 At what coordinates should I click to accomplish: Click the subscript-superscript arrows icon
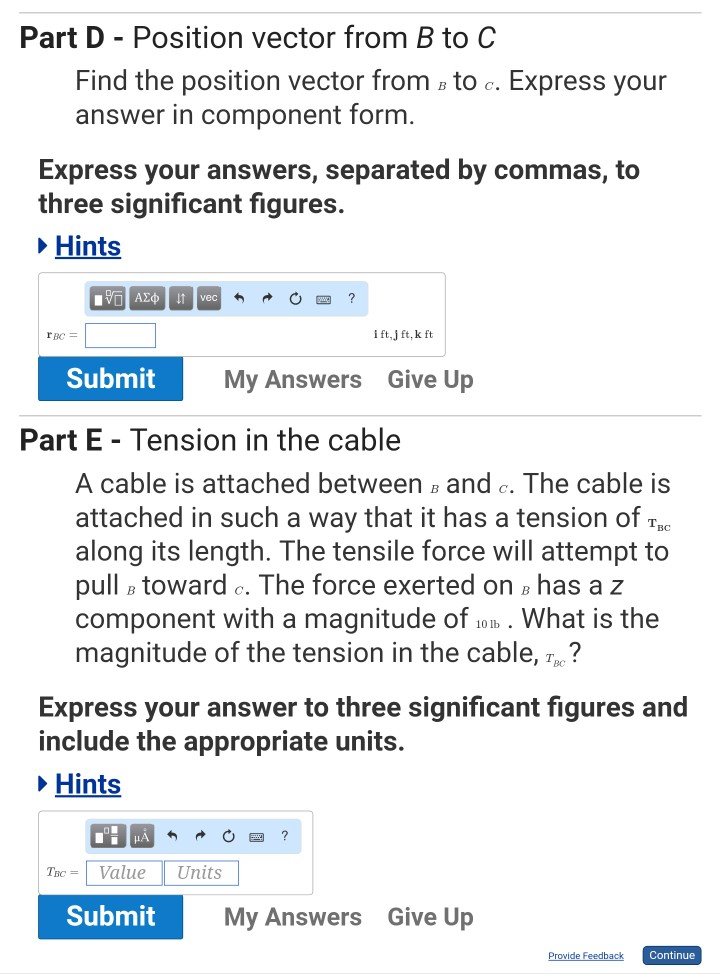pyautogui.click(x=181, y=297)
